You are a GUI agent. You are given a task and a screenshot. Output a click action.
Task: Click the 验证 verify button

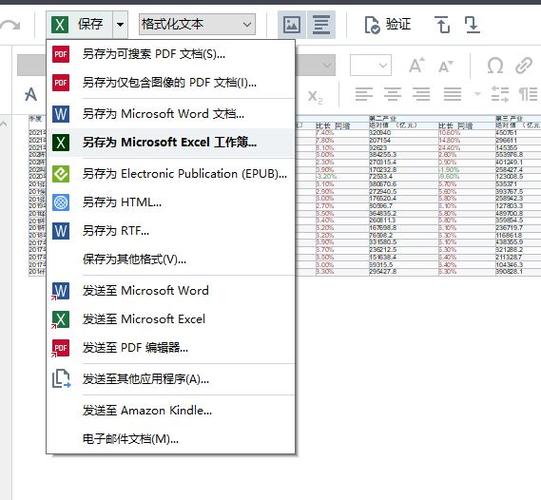(x=387, y=25)
